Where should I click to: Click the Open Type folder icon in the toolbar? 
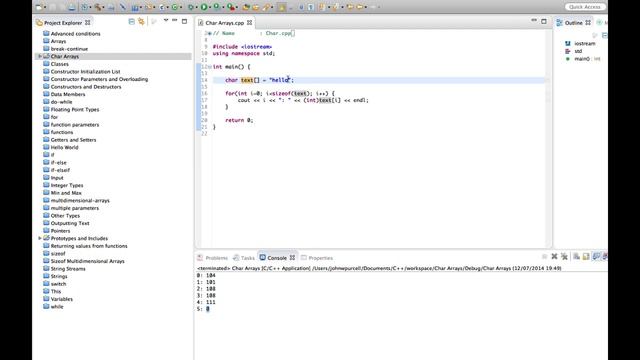(x=246, y=7)
